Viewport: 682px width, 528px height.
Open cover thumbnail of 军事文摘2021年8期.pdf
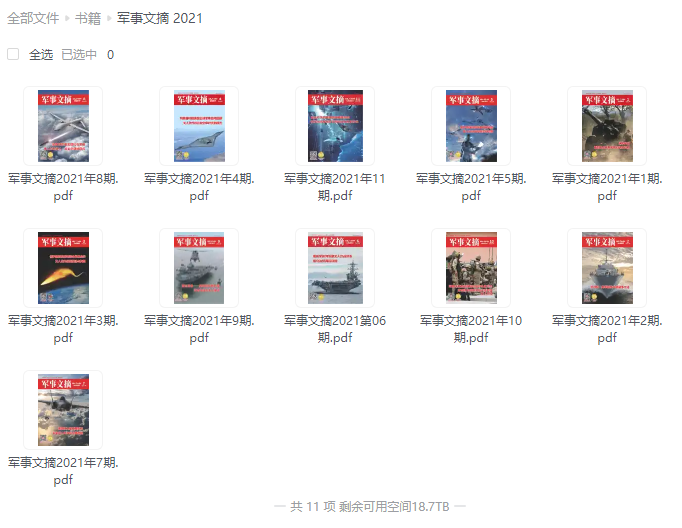click(x=64, y=126)
